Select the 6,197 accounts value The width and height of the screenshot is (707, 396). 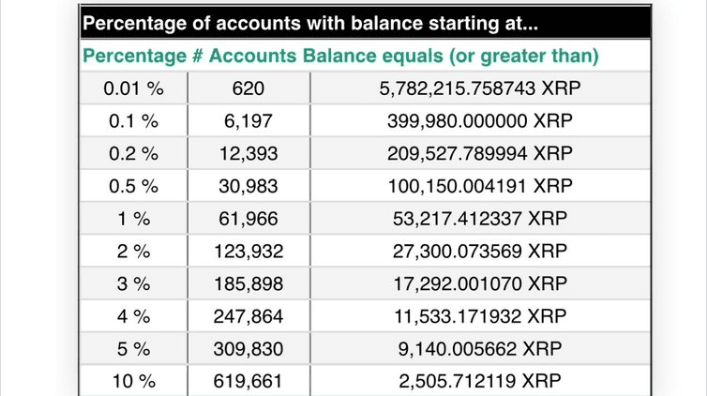[x=248, y=120]
